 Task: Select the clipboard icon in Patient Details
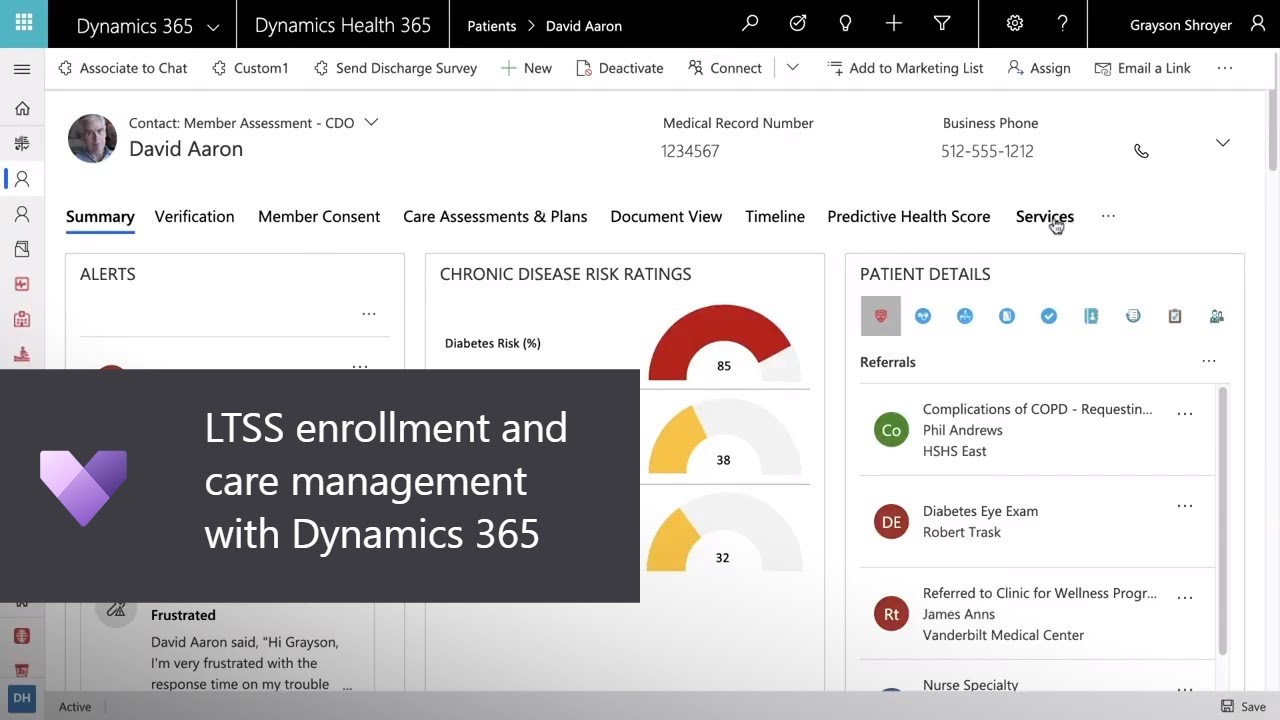click(x=1175, y=316)
